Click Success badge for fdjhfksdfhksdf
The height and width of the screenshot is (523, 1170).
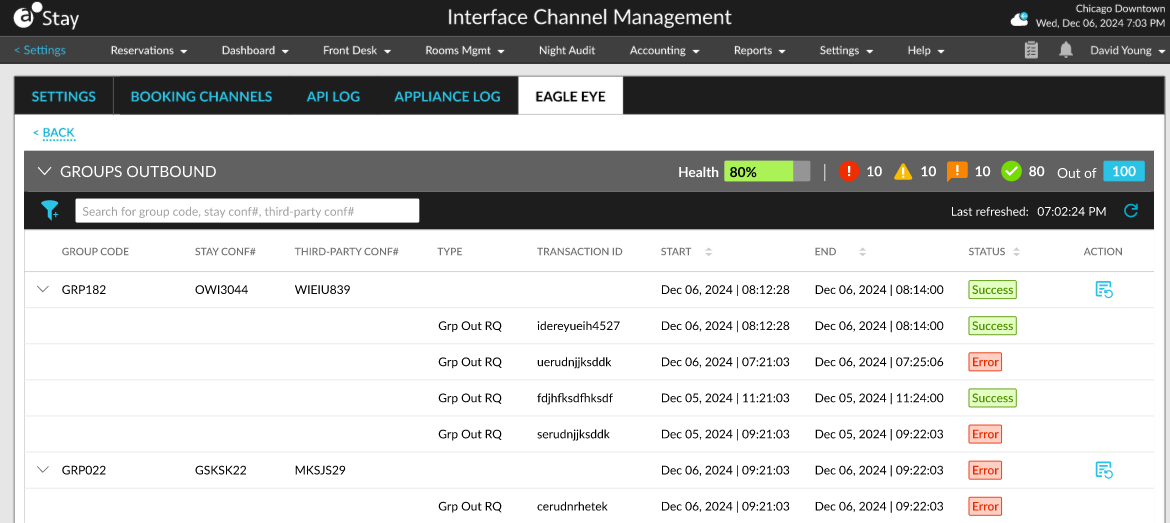pyautogui.click(x=992, y=398)
